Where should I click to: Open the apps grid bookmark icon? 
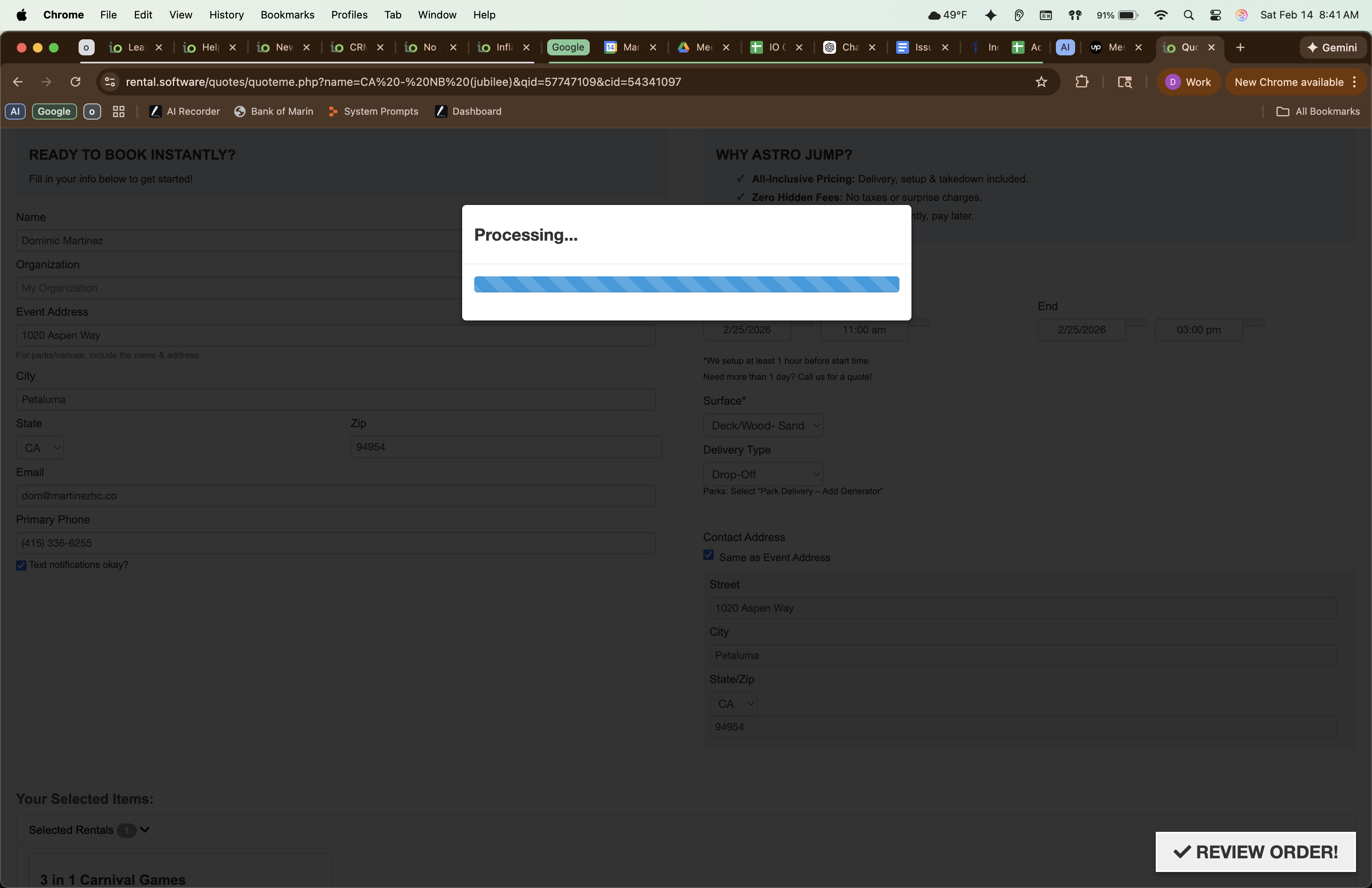[x=119, y=112]
